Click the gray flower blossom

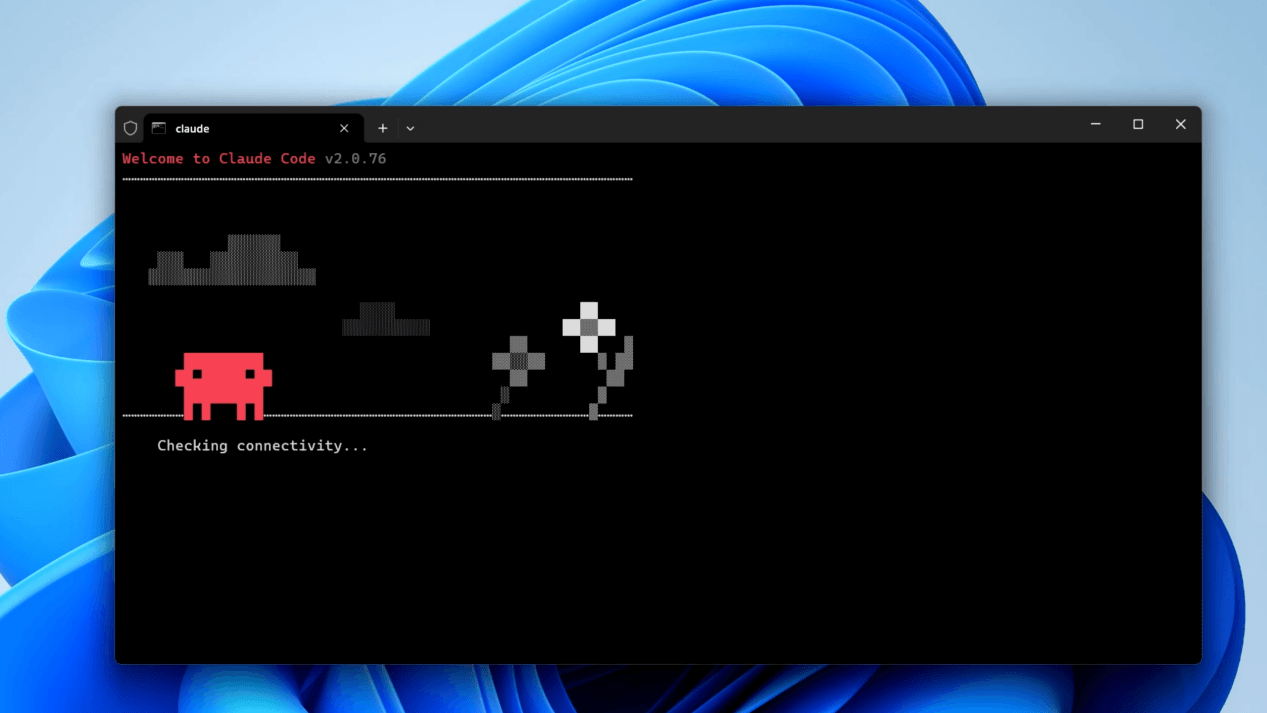(x=518, y=360)
